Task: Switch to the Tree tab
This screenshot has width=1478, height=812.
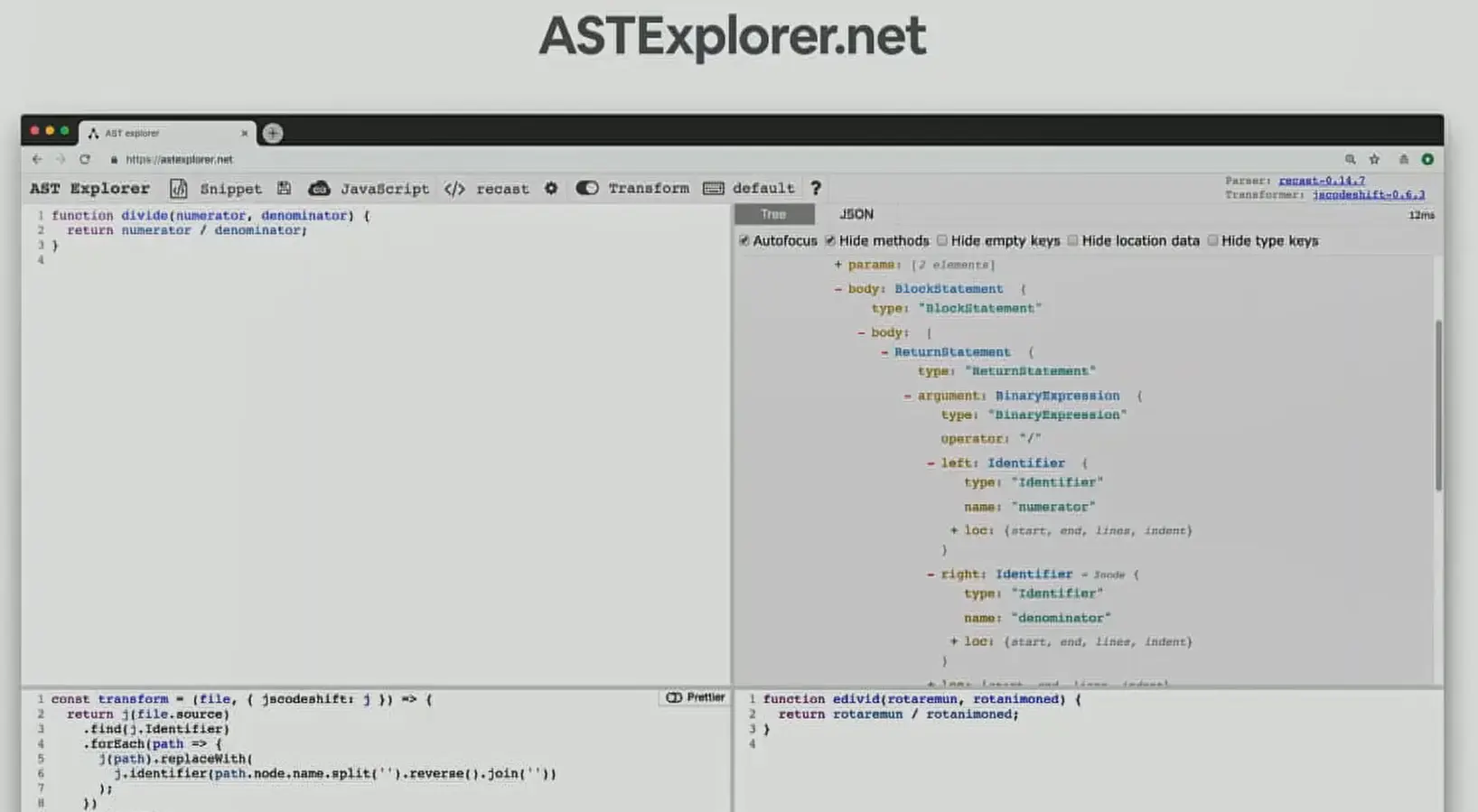Action: click(x=774, y=214)
